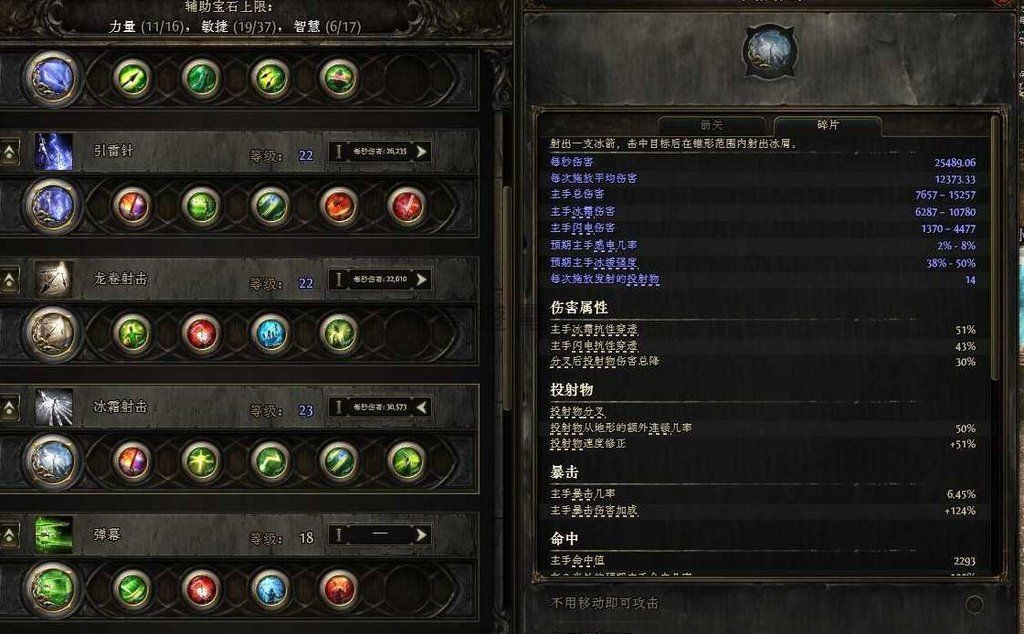The width and height of the screenshot is (1024, 634).
Task: Click the 引雷针 skill icon
Action: tap(54, 151)
